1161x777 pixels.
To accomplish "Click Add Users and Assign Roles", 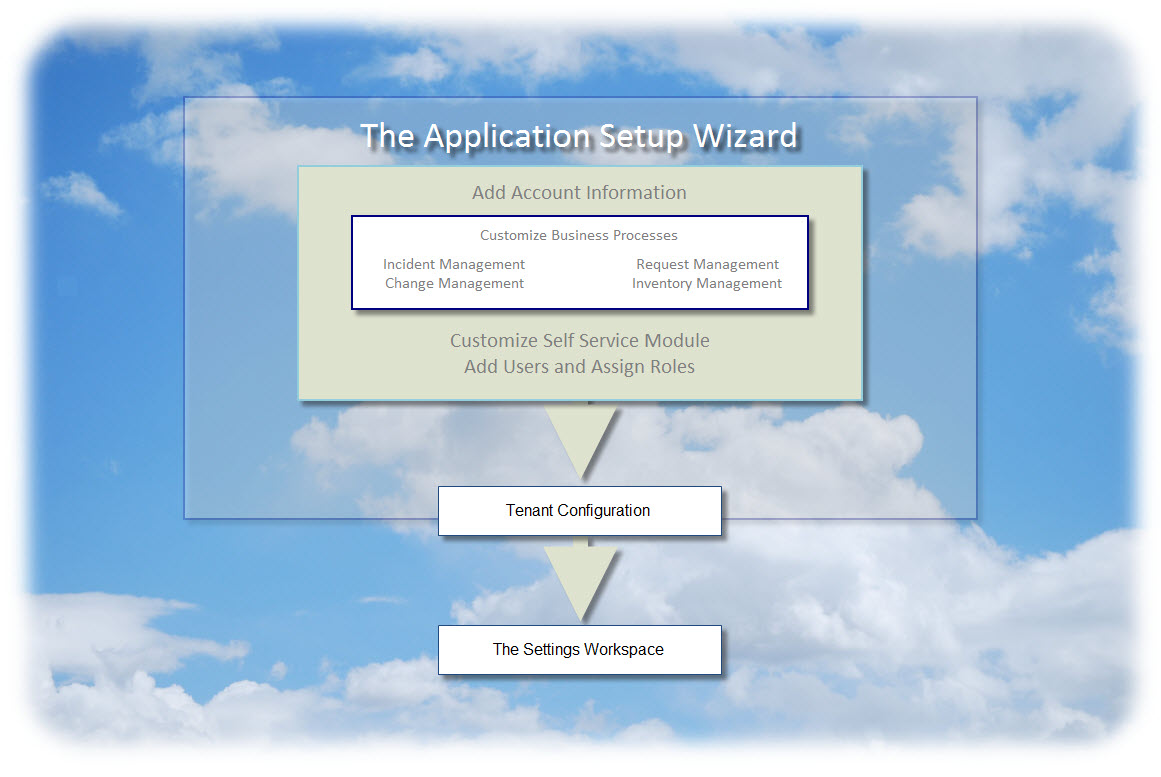I will click(x=579, y=367).
